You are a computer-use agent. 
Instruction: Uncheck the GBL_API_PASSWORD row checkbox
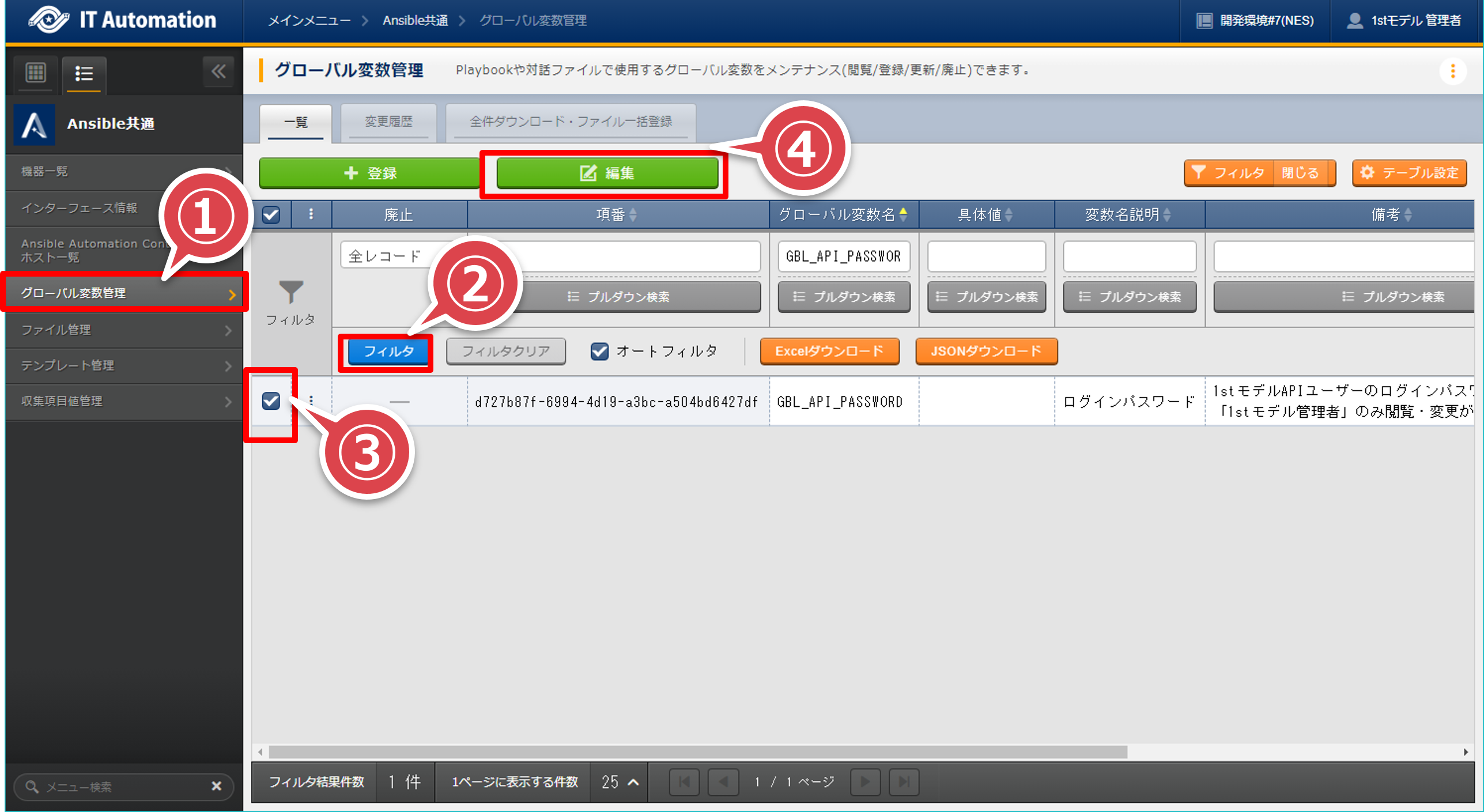pos(271,401)
